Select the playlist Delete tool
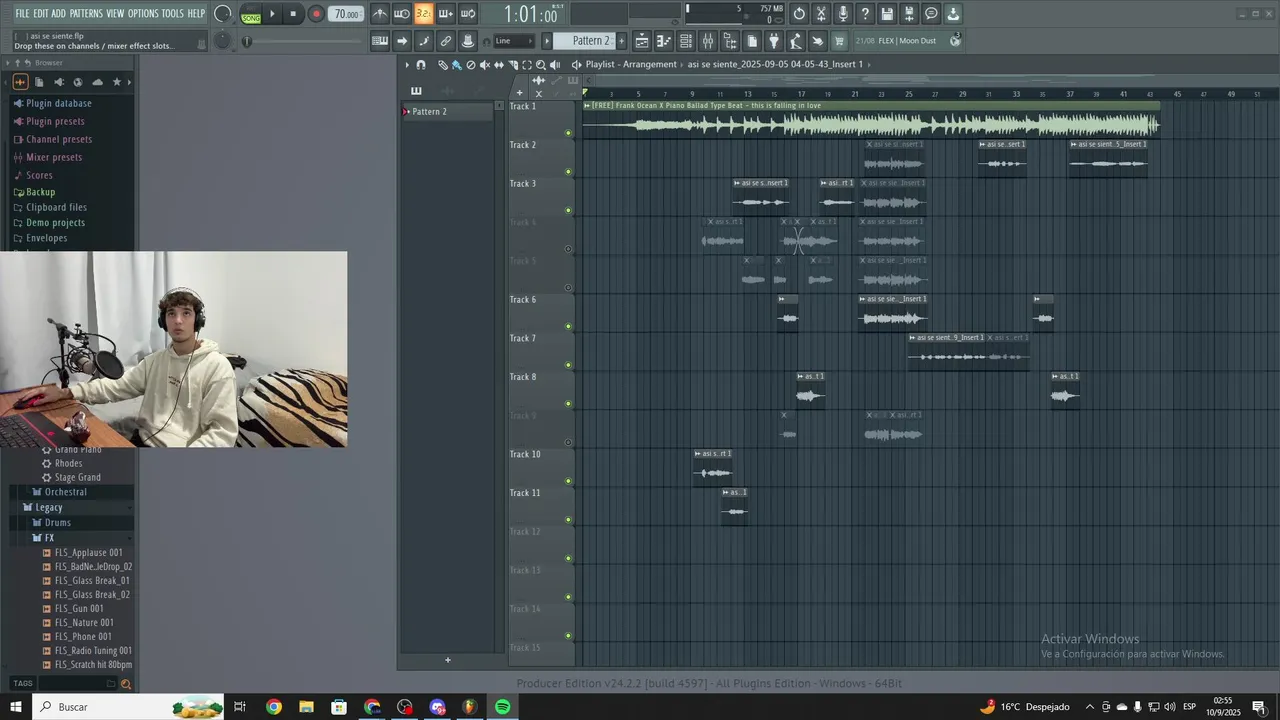Viewport: 1280px width, 720px height. click(471, 64)
